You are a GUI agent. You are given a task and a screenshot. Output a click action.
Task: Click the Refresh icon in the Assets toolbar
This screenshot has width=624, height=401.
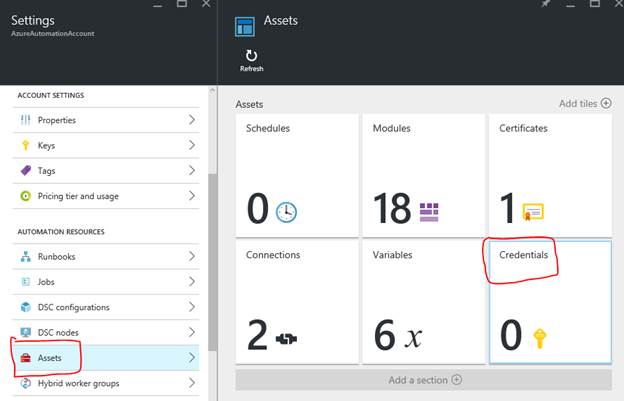251,56
